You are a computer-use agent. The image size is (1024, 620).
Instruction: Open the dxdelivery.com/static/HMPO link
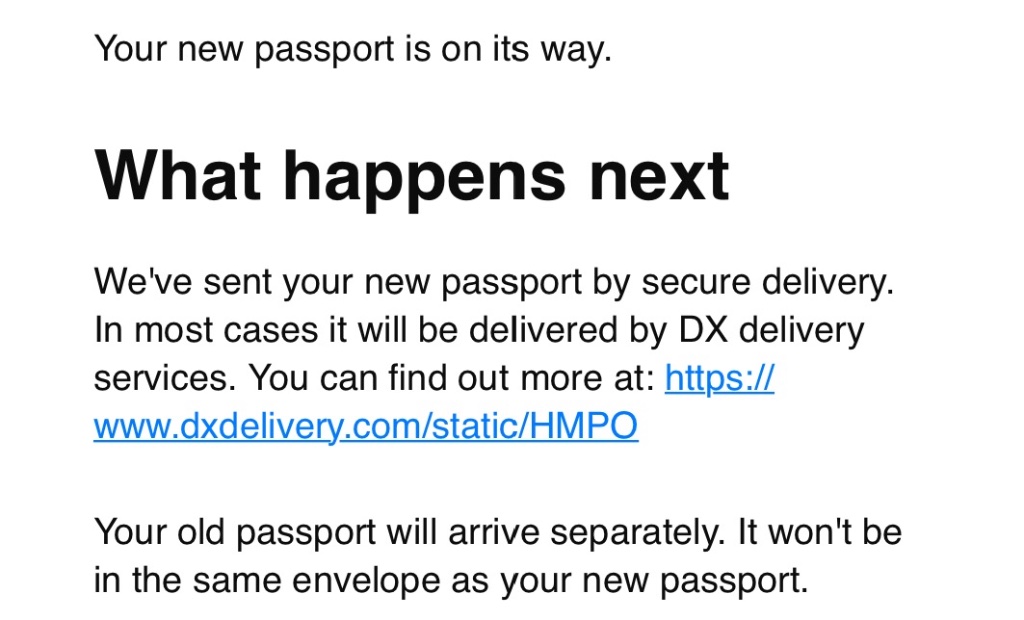[x=366, y=426]
